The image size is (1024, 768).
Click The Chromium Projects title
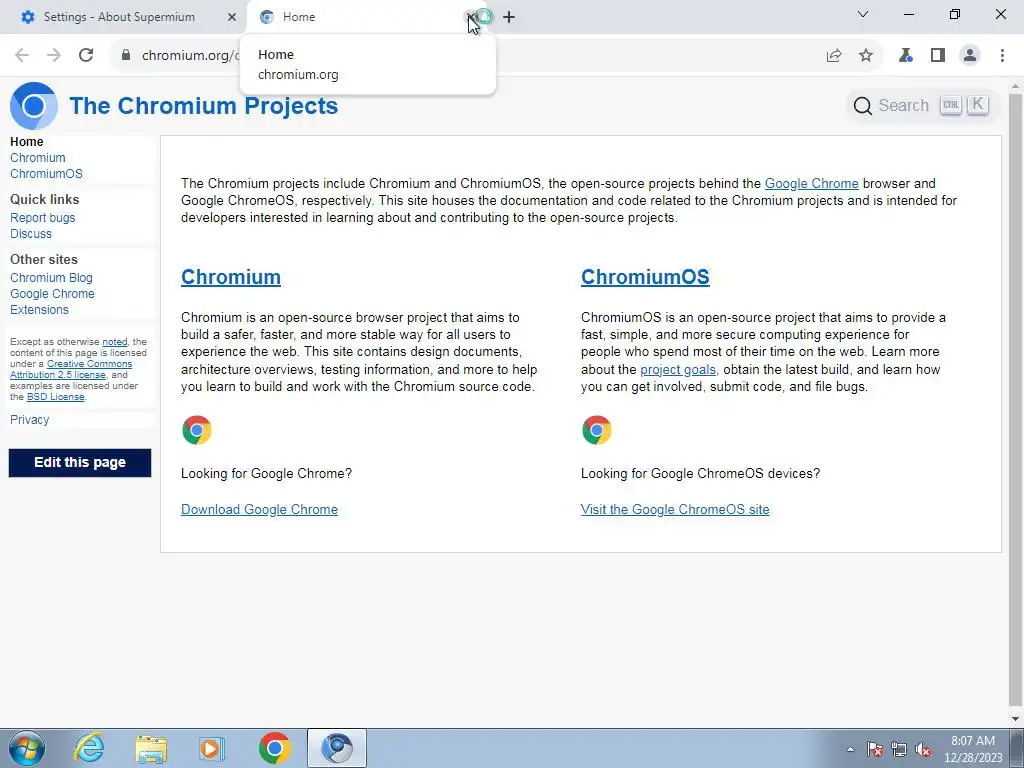coord(204,106)
